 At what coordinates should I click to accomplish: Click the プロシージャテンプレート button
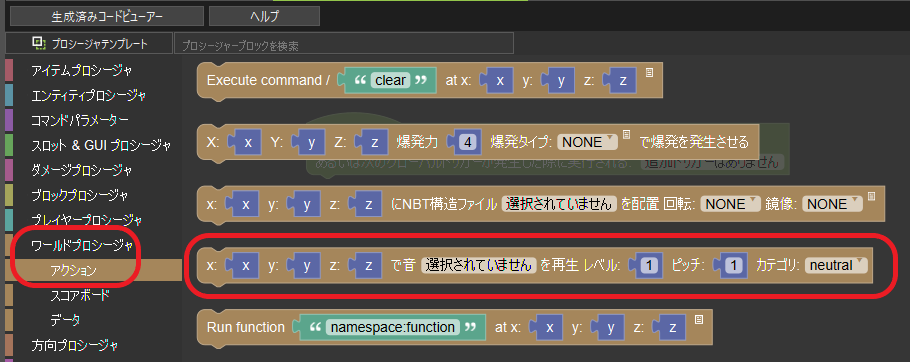pyautogui.click(x=89, y=43)
